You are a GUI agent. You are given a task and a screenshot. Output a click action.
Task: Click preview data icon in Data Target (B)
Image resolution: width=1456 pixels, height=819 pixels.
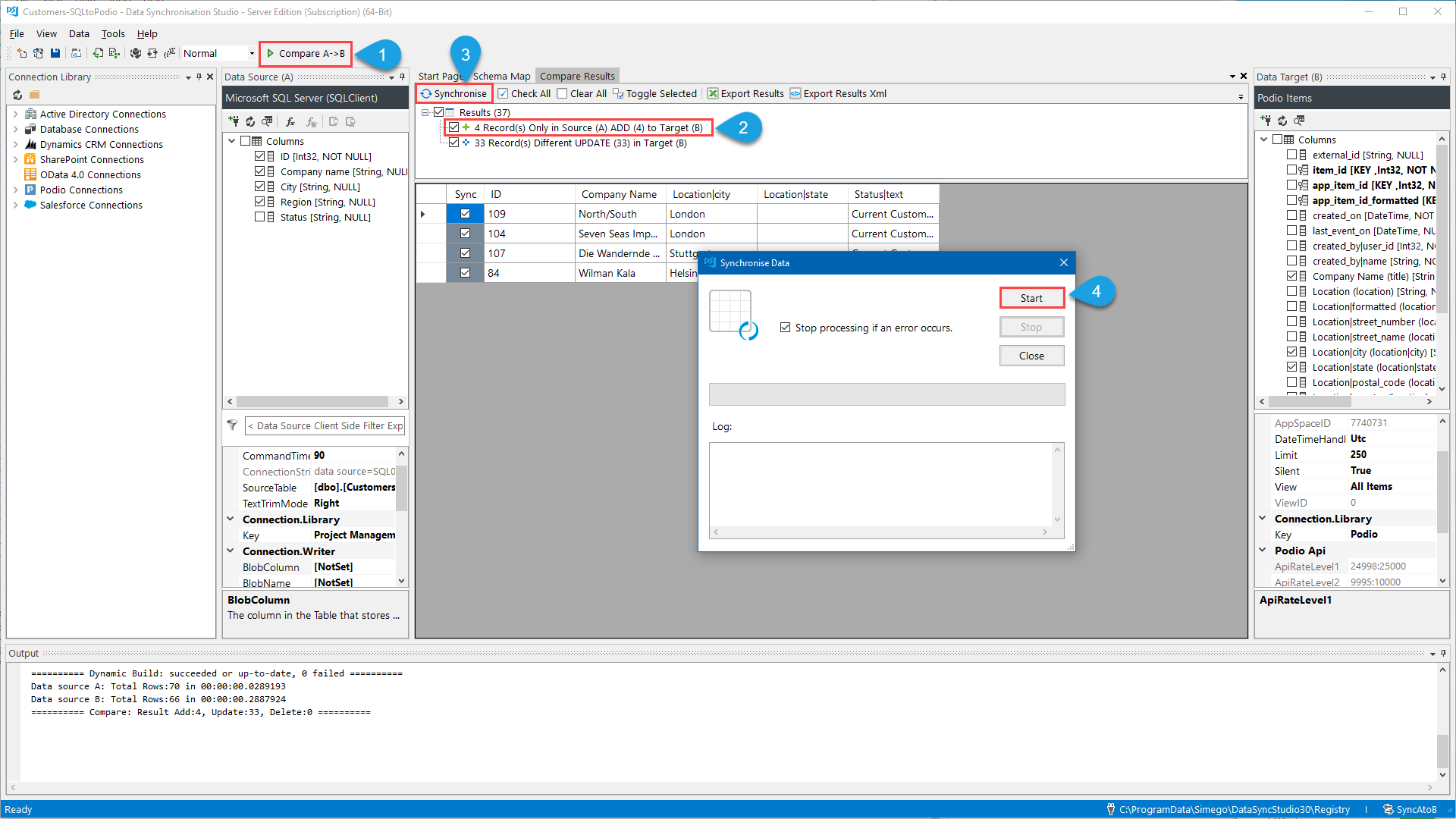pyautogui.click(x=1299, y=120)
